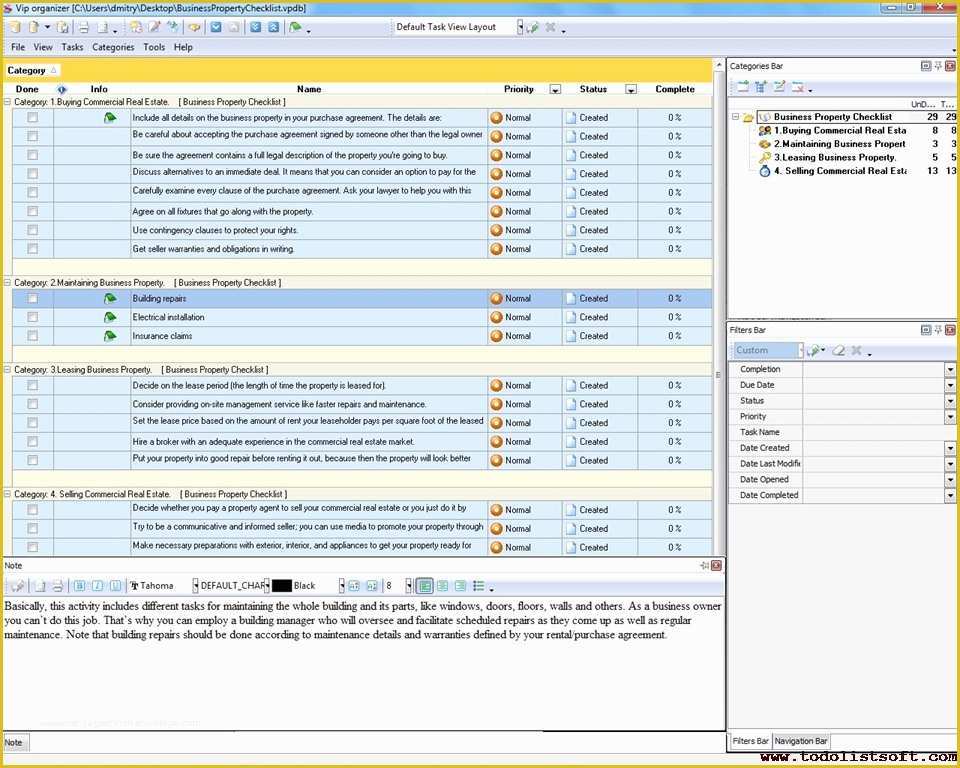Open the Completion filter dropdown
This screenshot has height=768, width=960.
pos(950,369)
